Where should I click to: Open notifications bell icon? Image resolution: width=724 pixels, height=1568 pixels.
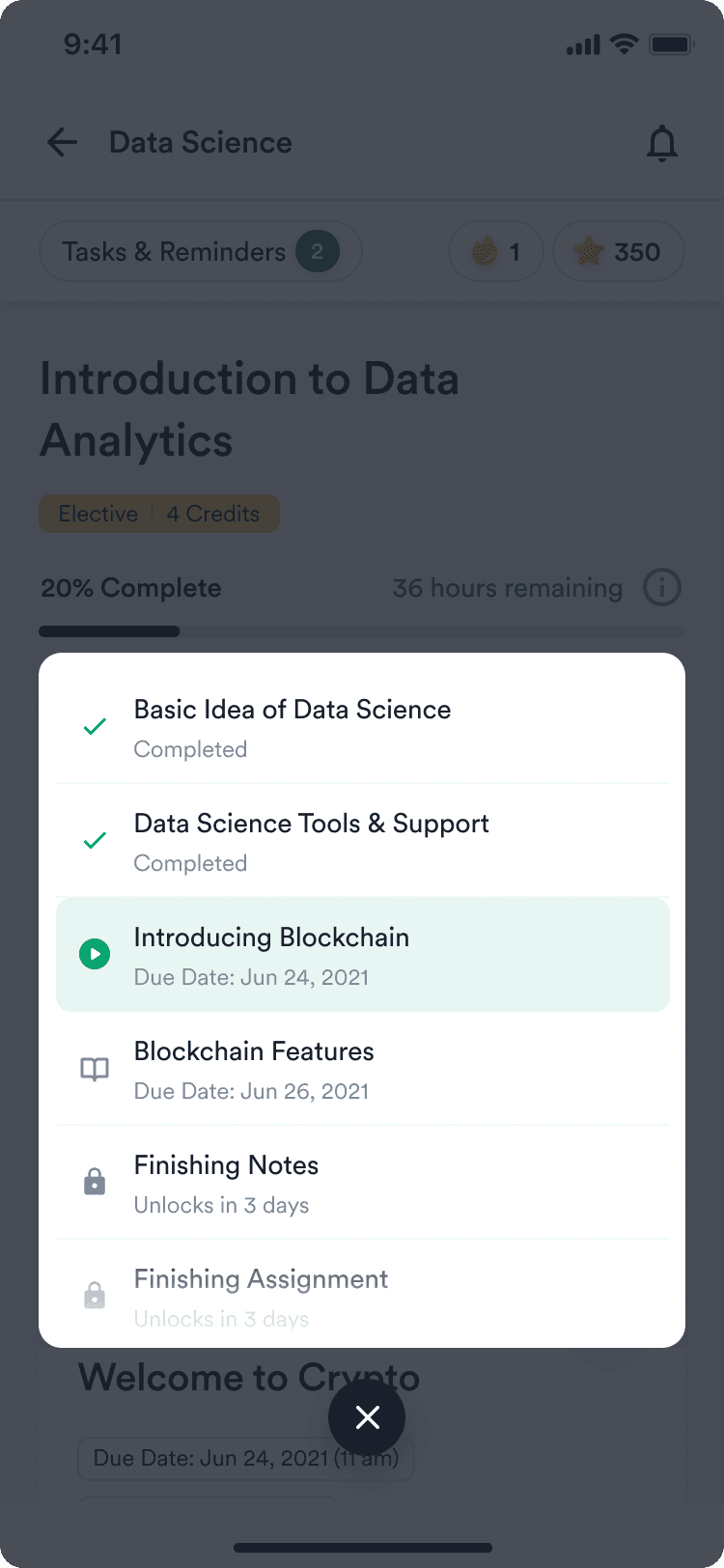tap(662, 144)
